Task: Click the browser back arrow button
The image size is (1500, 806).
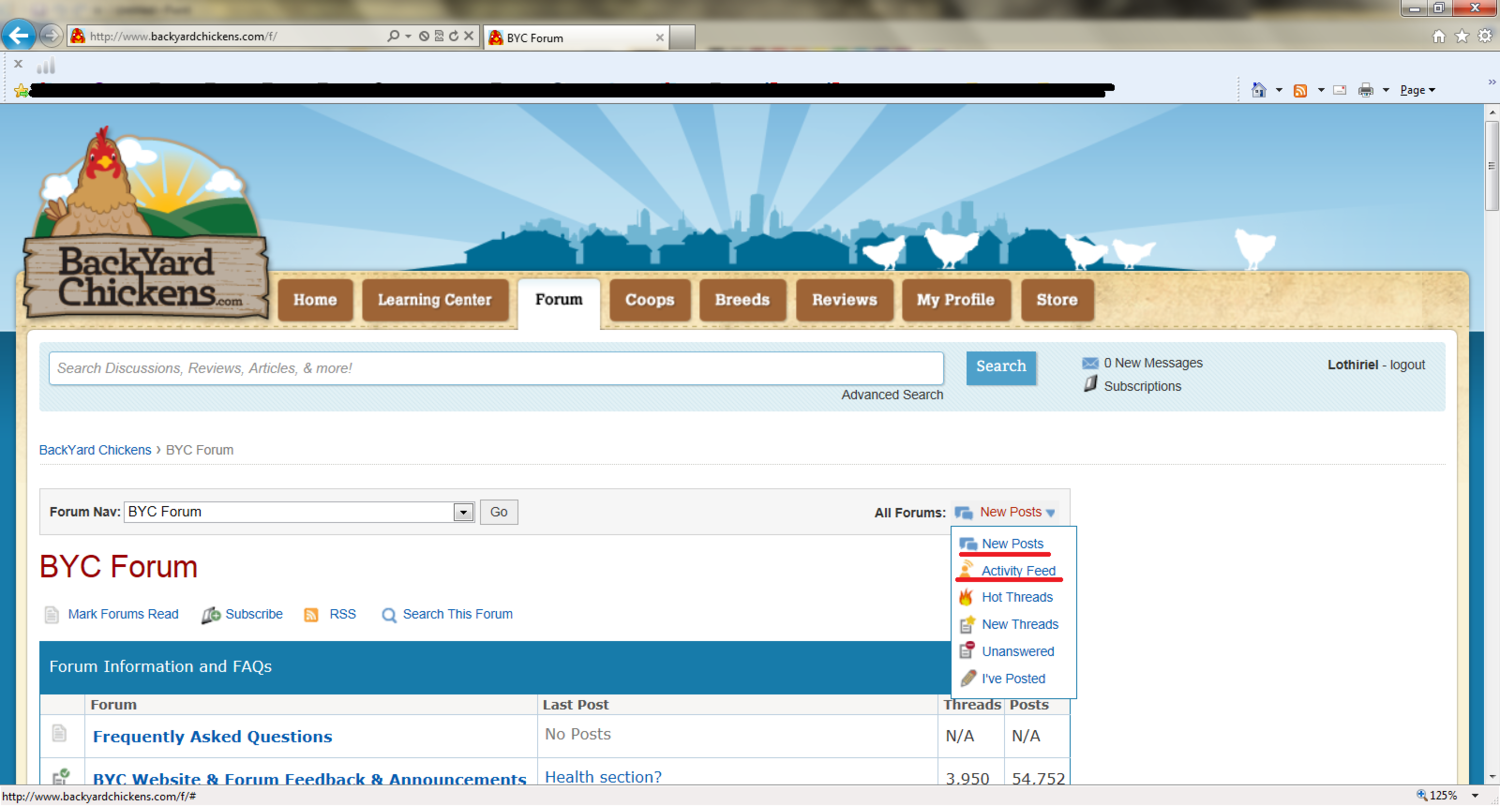Action: tap(19, 37)
